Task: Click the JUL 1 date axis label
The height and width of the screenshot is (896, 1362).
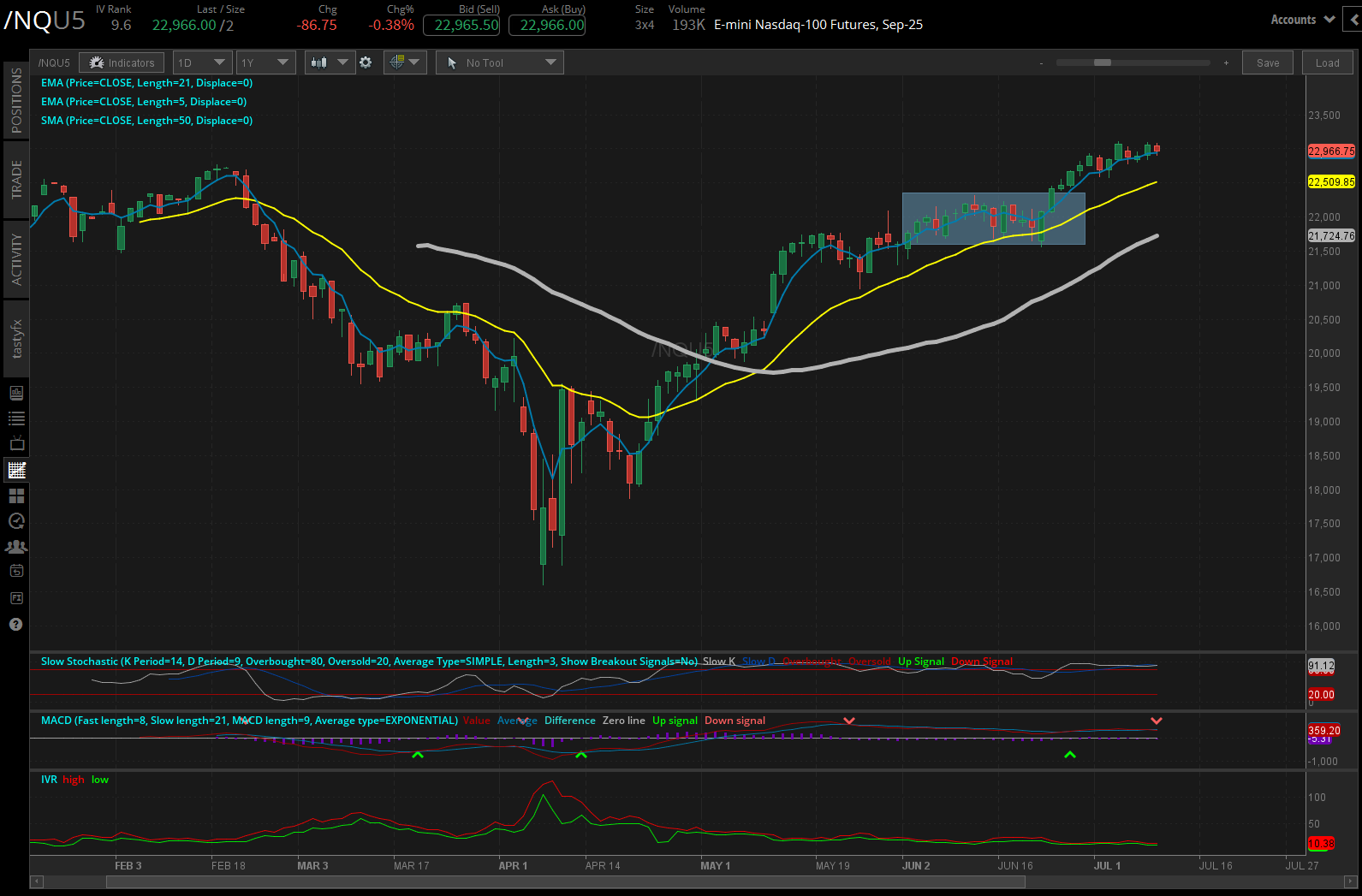Action: click(1107, 866)
